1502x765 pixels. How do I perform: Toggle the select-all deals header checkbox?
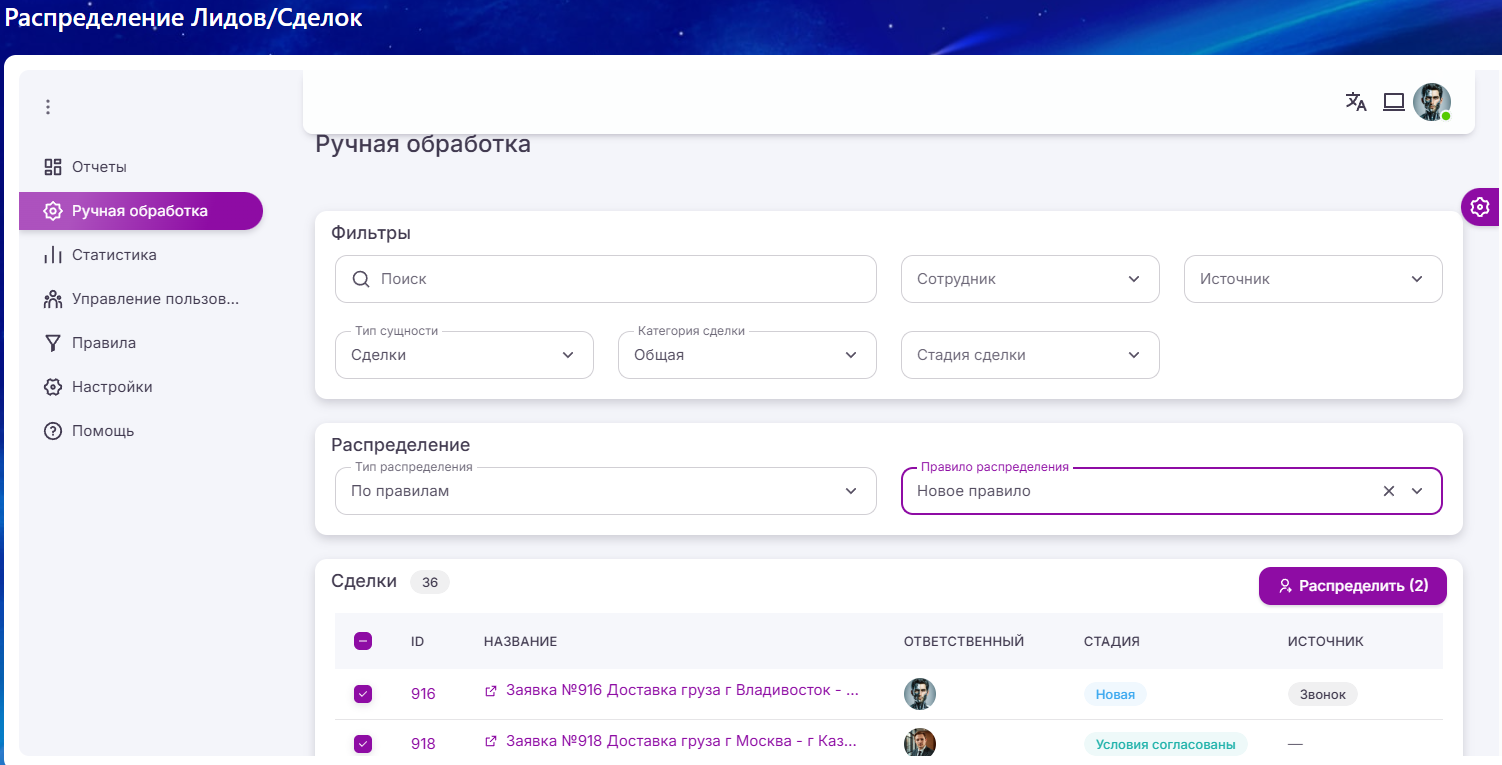coord(363,641)
